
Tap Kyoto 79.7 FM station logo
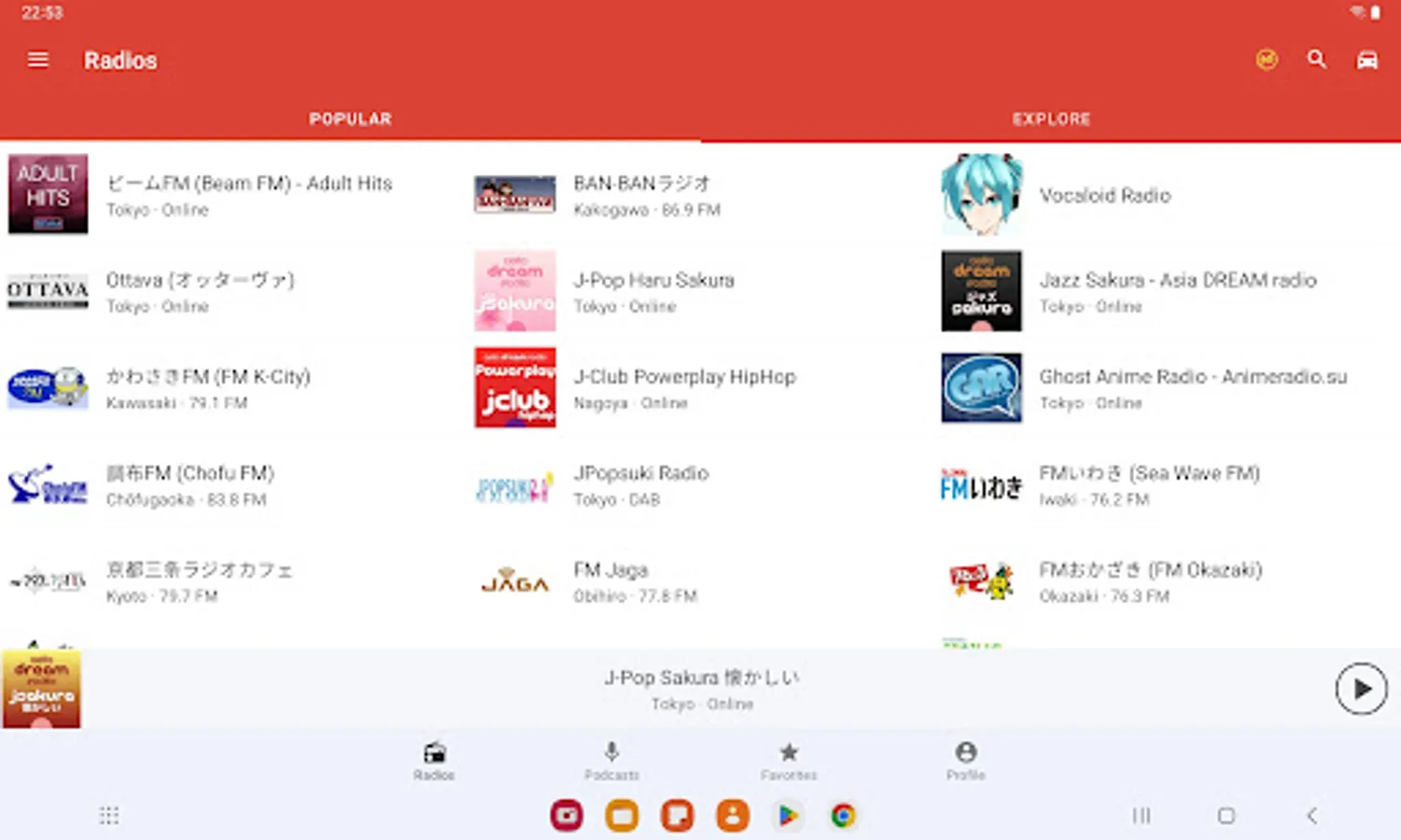[48, 581]
